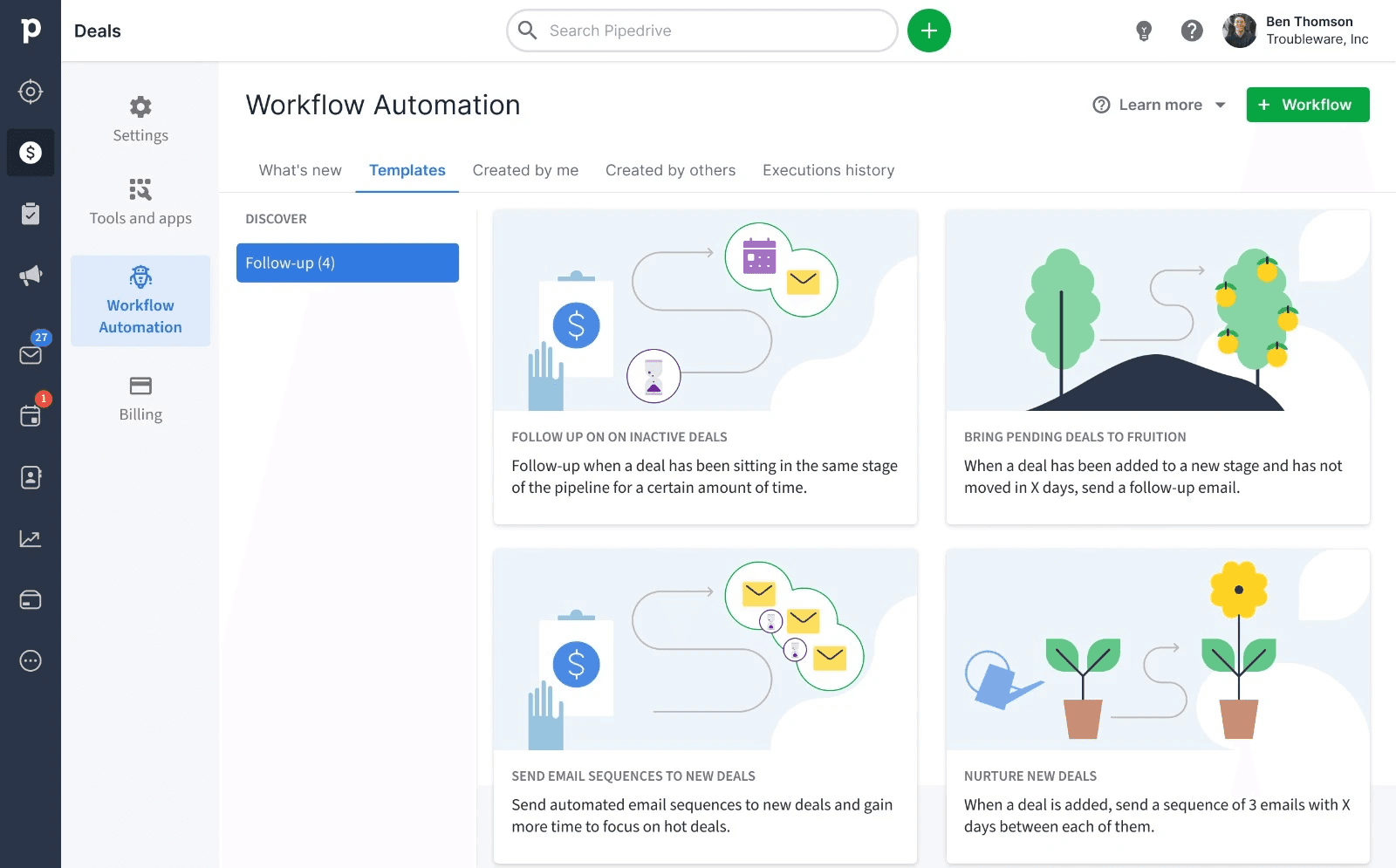Click the green quick add plus button
This screenshot has height=868, width=1396.
coord(929,31)
